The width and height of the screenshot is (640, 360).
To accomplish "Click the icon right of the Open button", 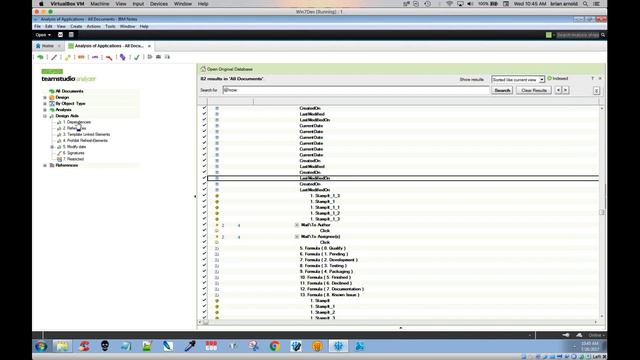I will 60,35.
